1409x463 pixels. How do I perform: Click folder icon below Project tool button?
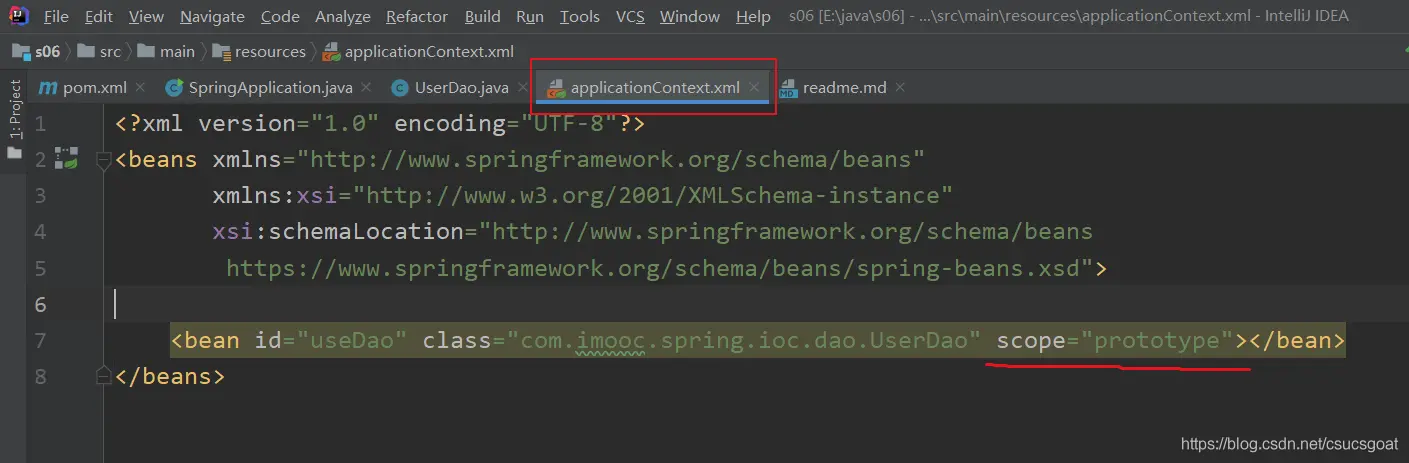click(x=14, y=152)
